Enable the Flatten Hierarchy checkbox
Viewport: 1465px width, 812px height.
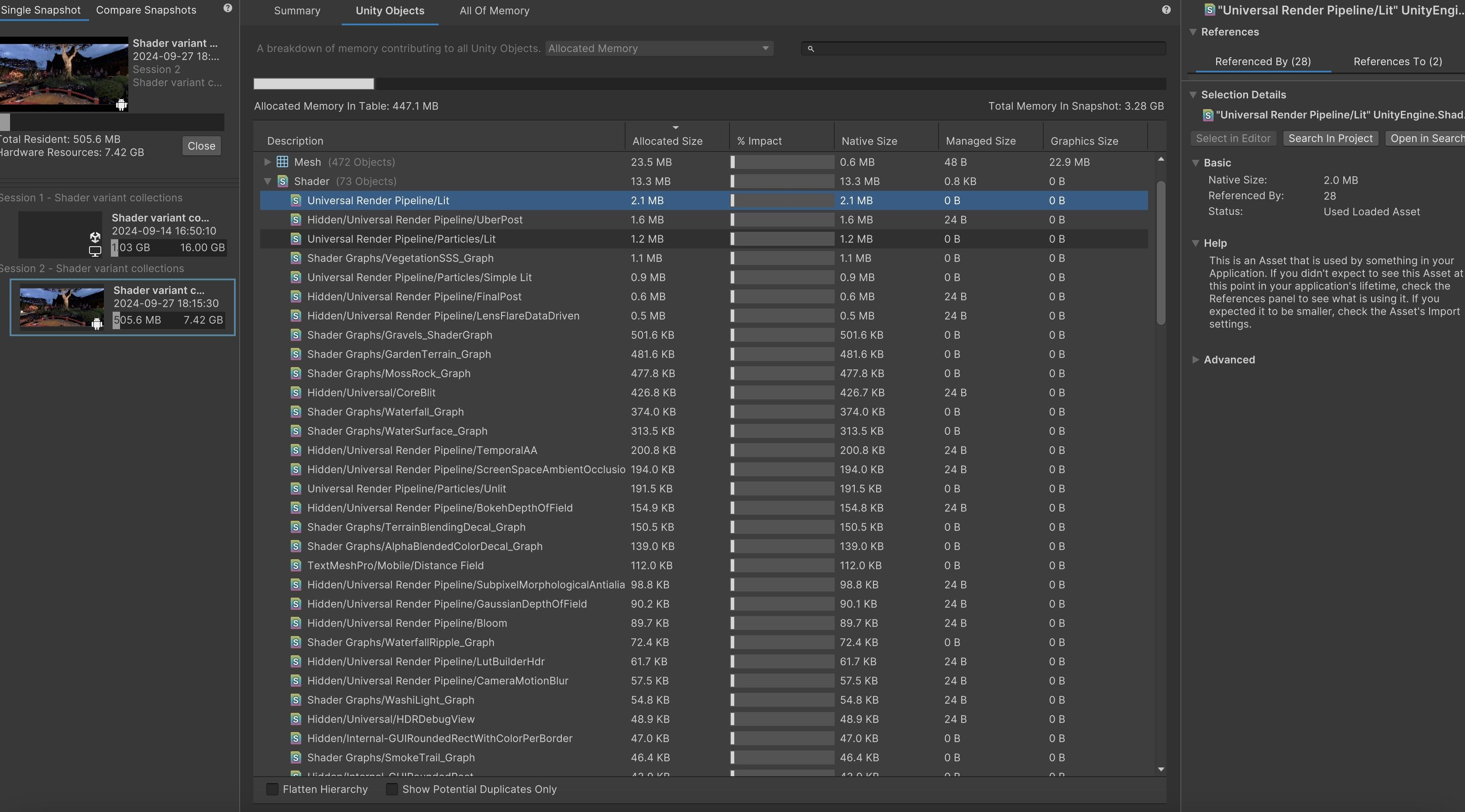[272, 789]
